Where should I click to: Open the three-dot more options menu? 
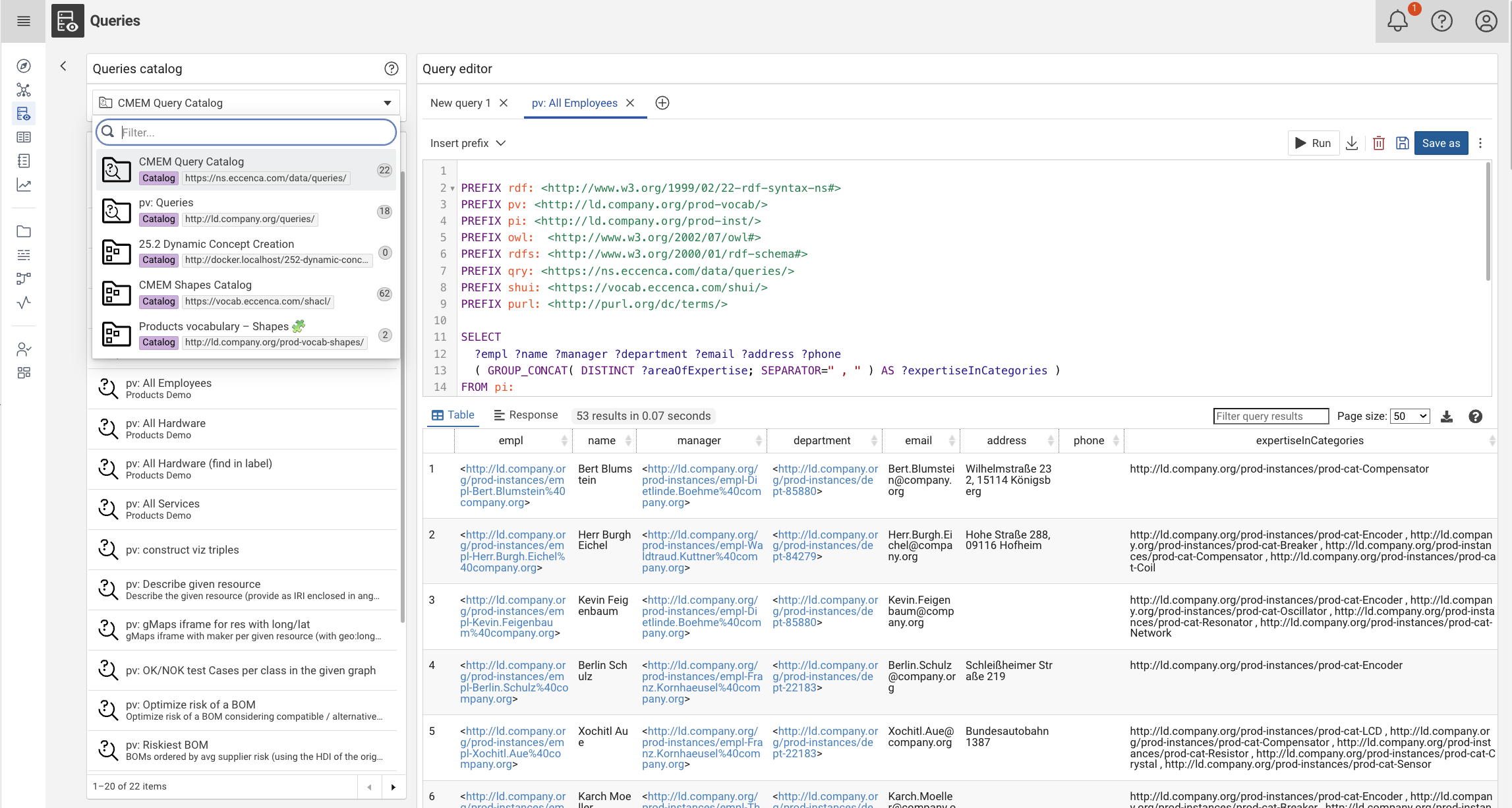tap(1480, 143)
